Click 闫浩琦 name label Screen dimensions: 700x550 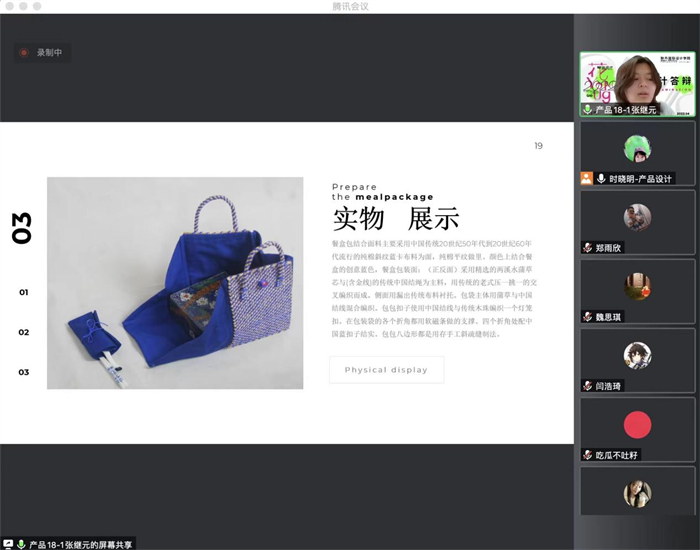[x=608, y=386]
